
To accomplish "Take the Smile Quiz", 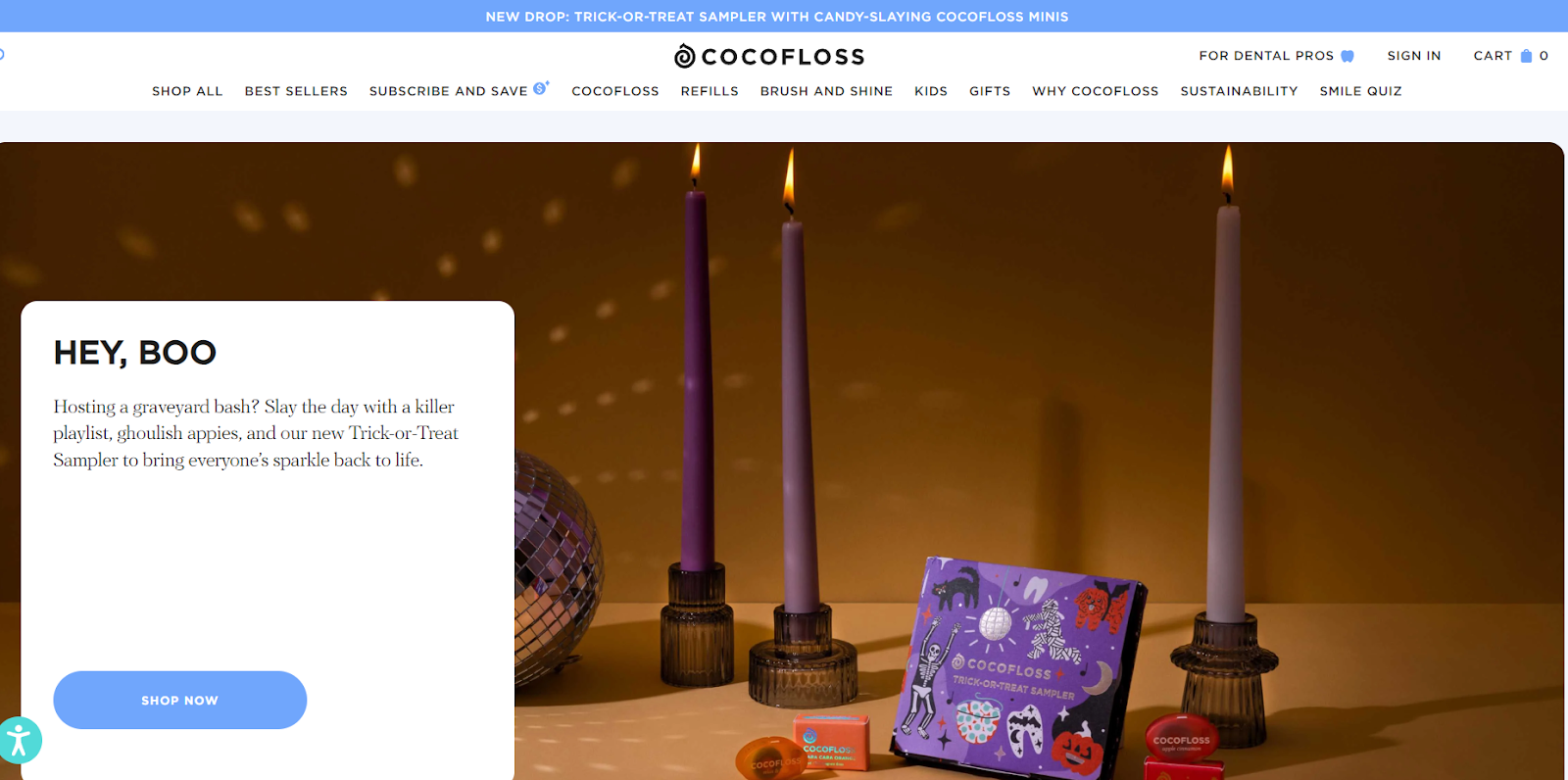I will [1360, 91].
